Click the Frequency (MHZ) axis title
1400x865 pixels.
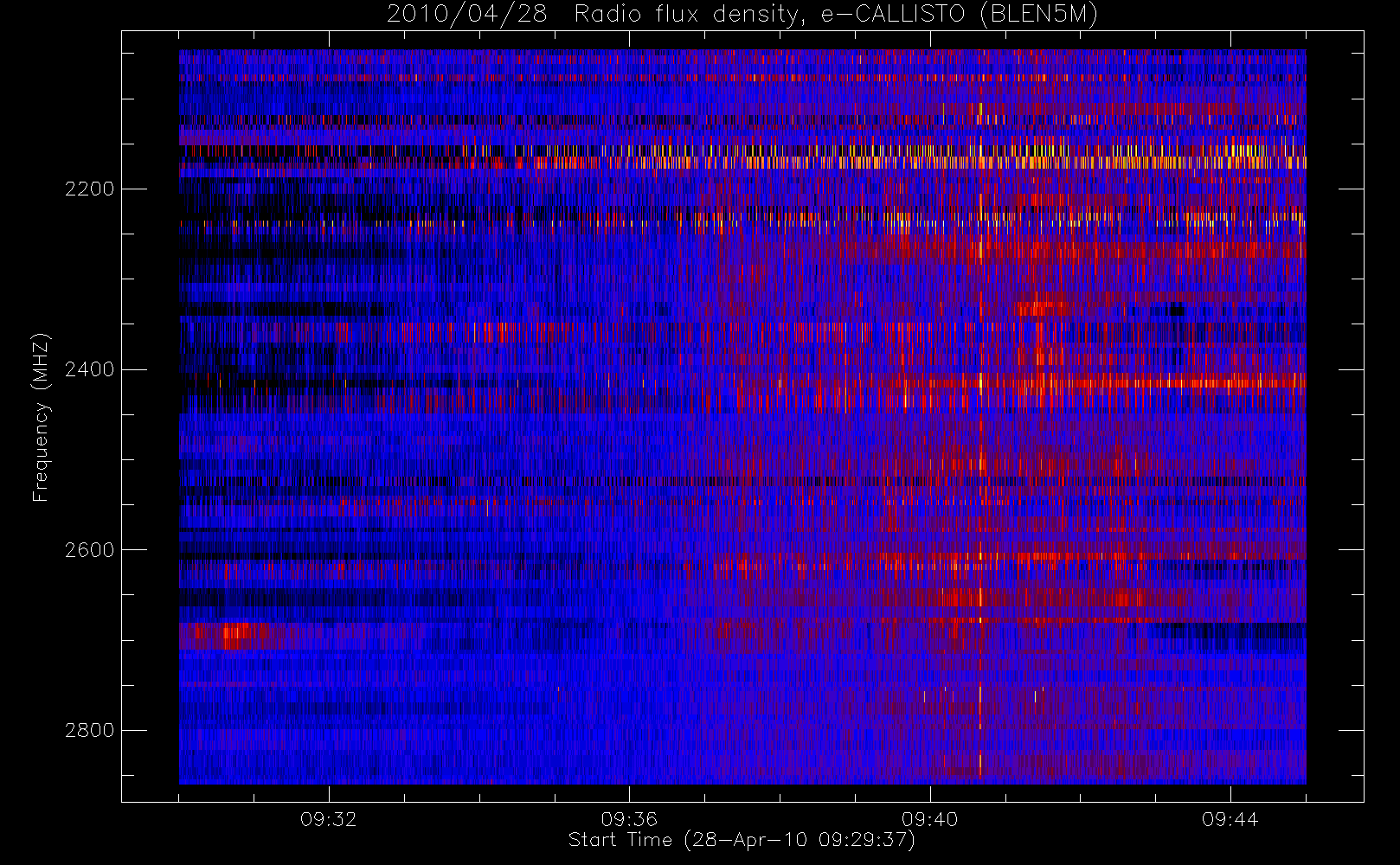(41, 417)
